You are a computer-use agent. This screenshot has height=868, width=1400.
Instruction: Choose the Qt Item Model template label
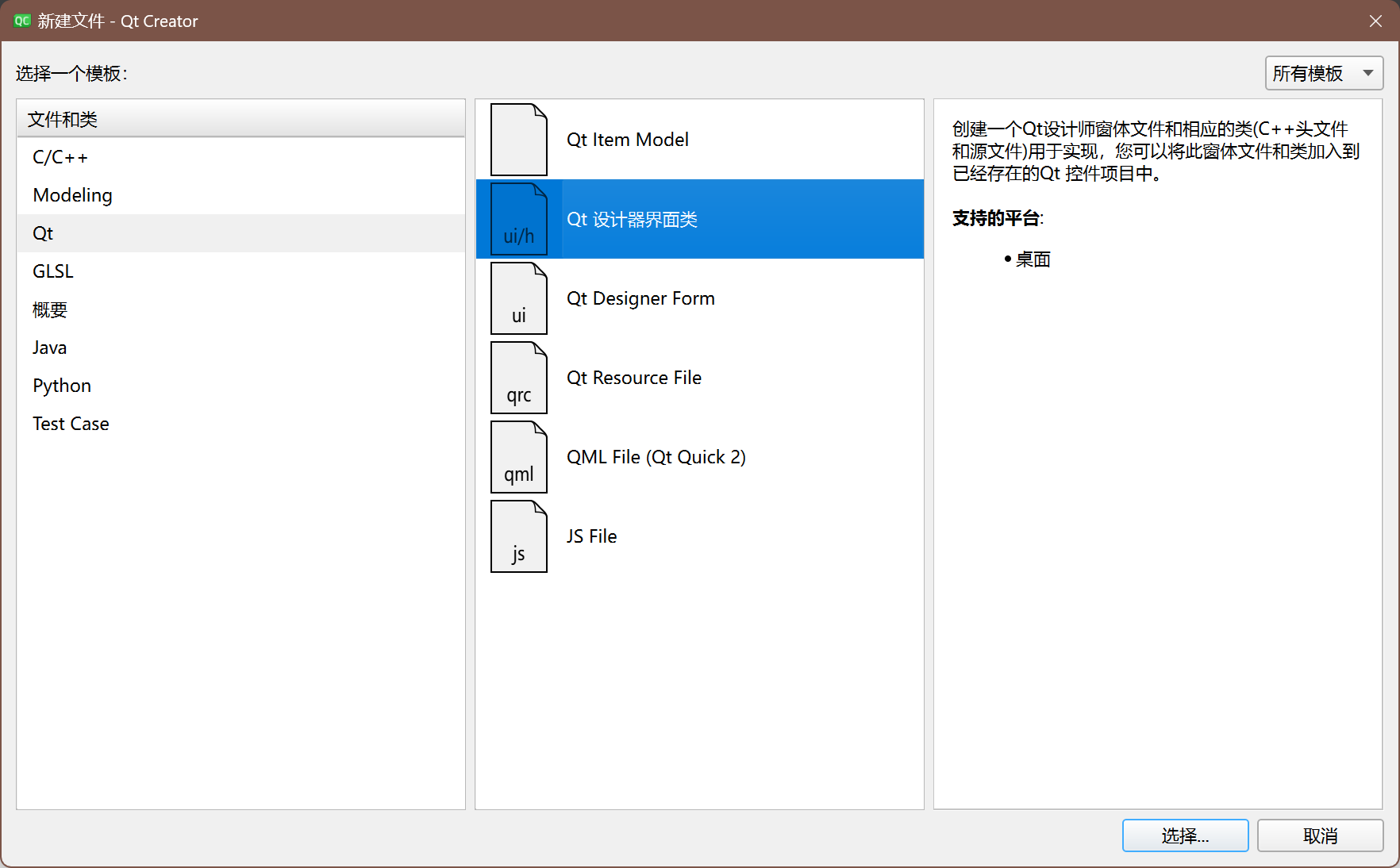(628, 140)
